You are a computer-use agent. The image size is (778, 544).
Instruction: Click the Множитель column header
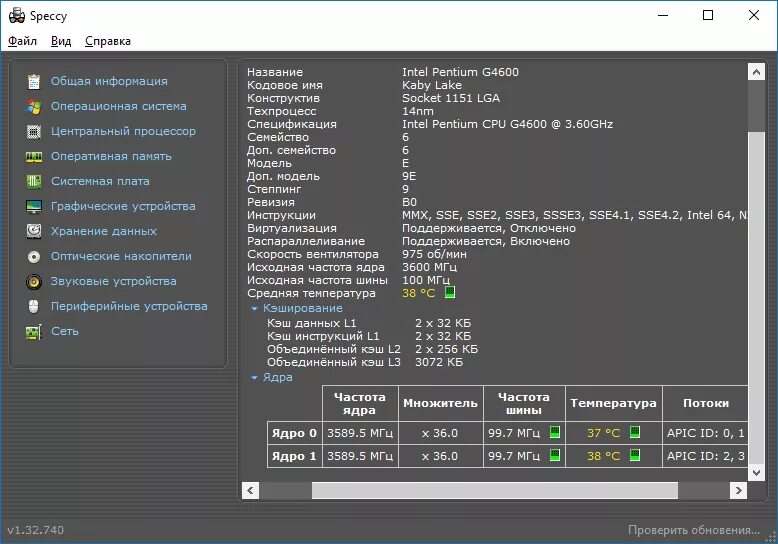point(441,404)
